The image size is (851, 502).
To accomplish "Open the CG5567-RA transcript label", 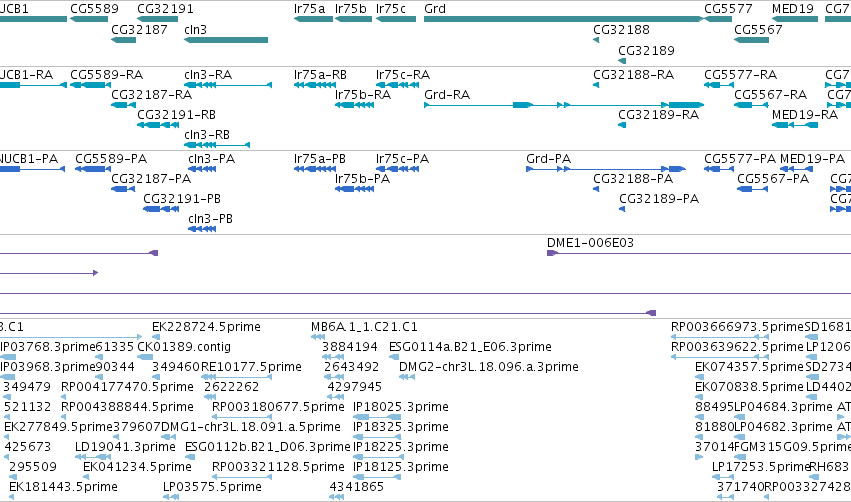I will pos(771,94).
